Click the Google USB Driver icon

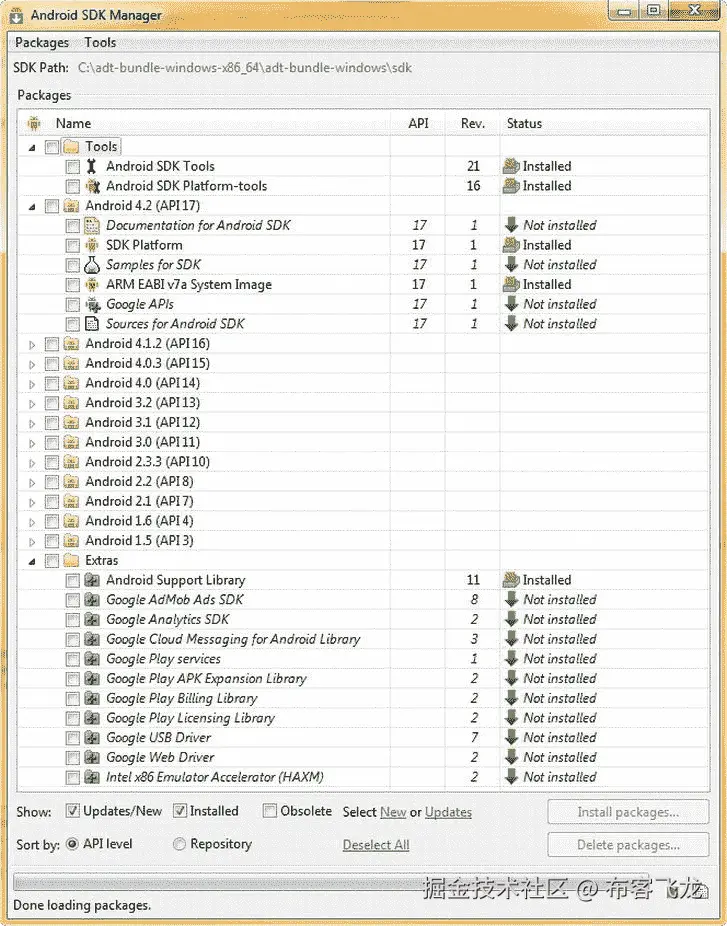(x=92, y=738)
